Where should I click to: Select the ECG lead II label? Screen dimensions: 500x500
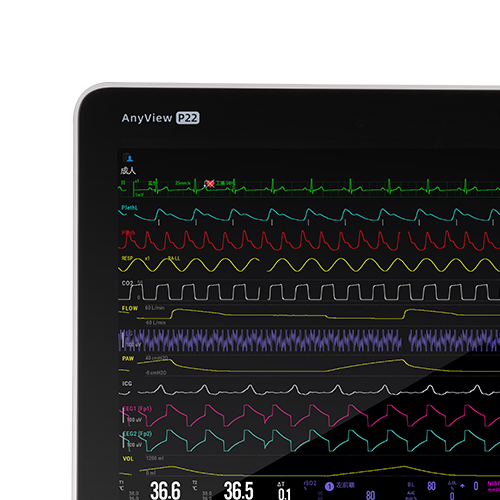[123, 183]
